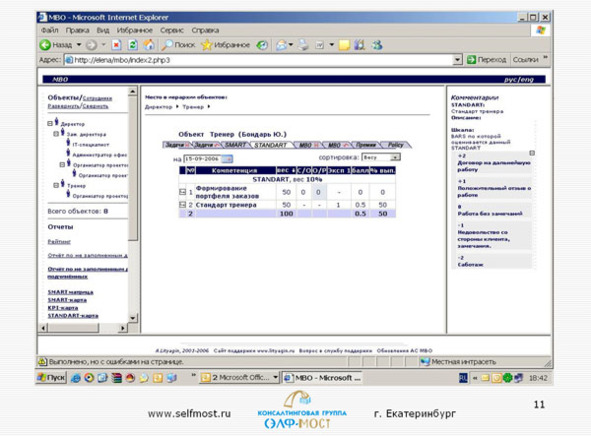Click the Back (Назад) arrow icon

click(x=45, y=45)
